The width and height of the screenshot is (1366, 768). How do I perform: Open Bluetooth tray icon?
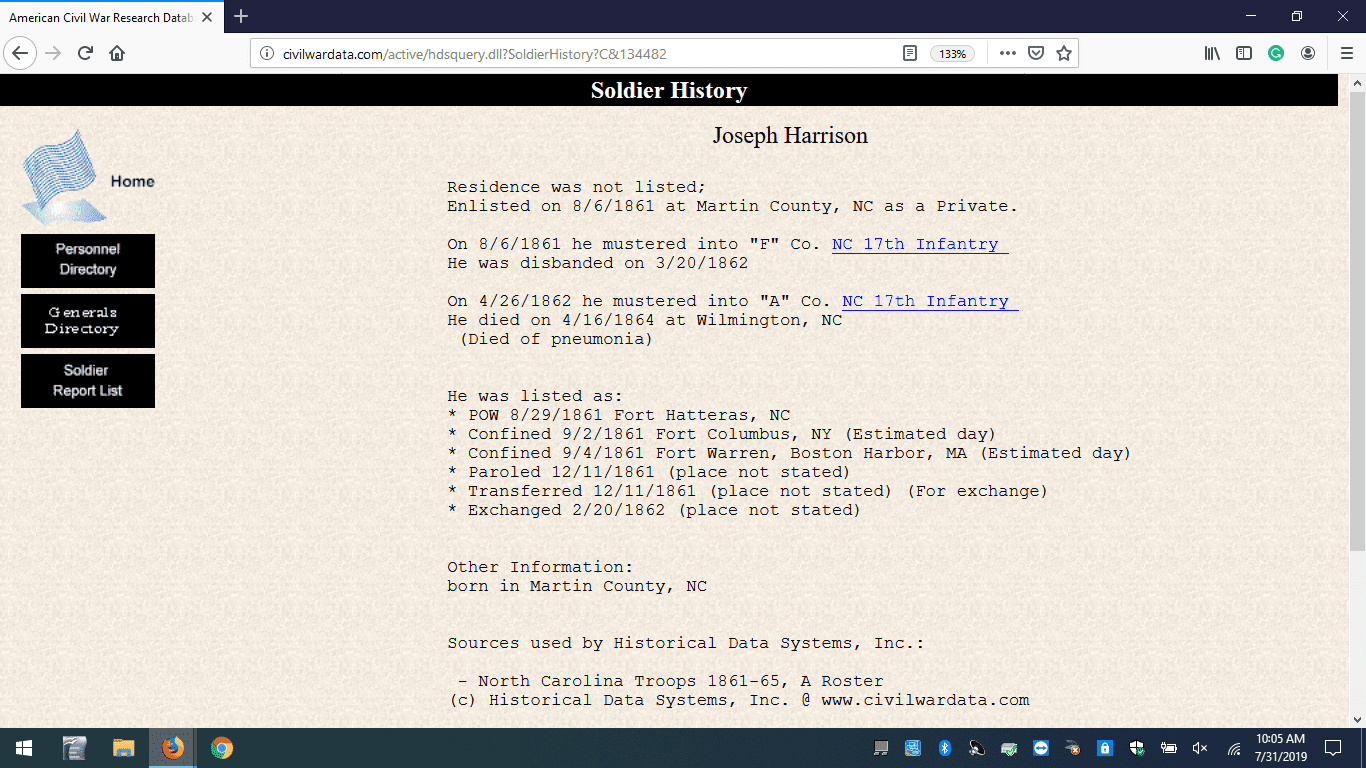coord(945,748)
